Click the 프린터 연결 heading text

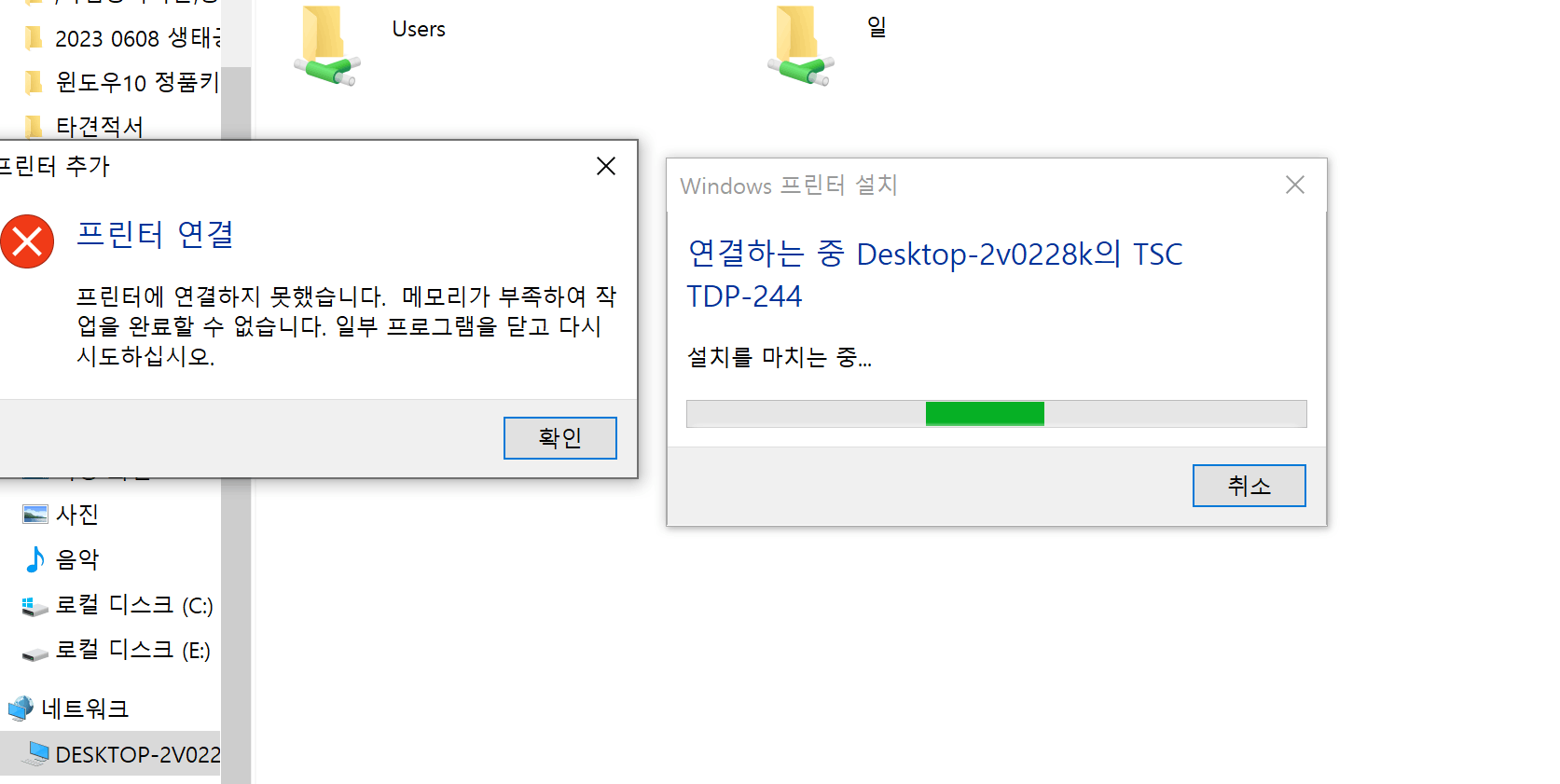coord(155,234)
